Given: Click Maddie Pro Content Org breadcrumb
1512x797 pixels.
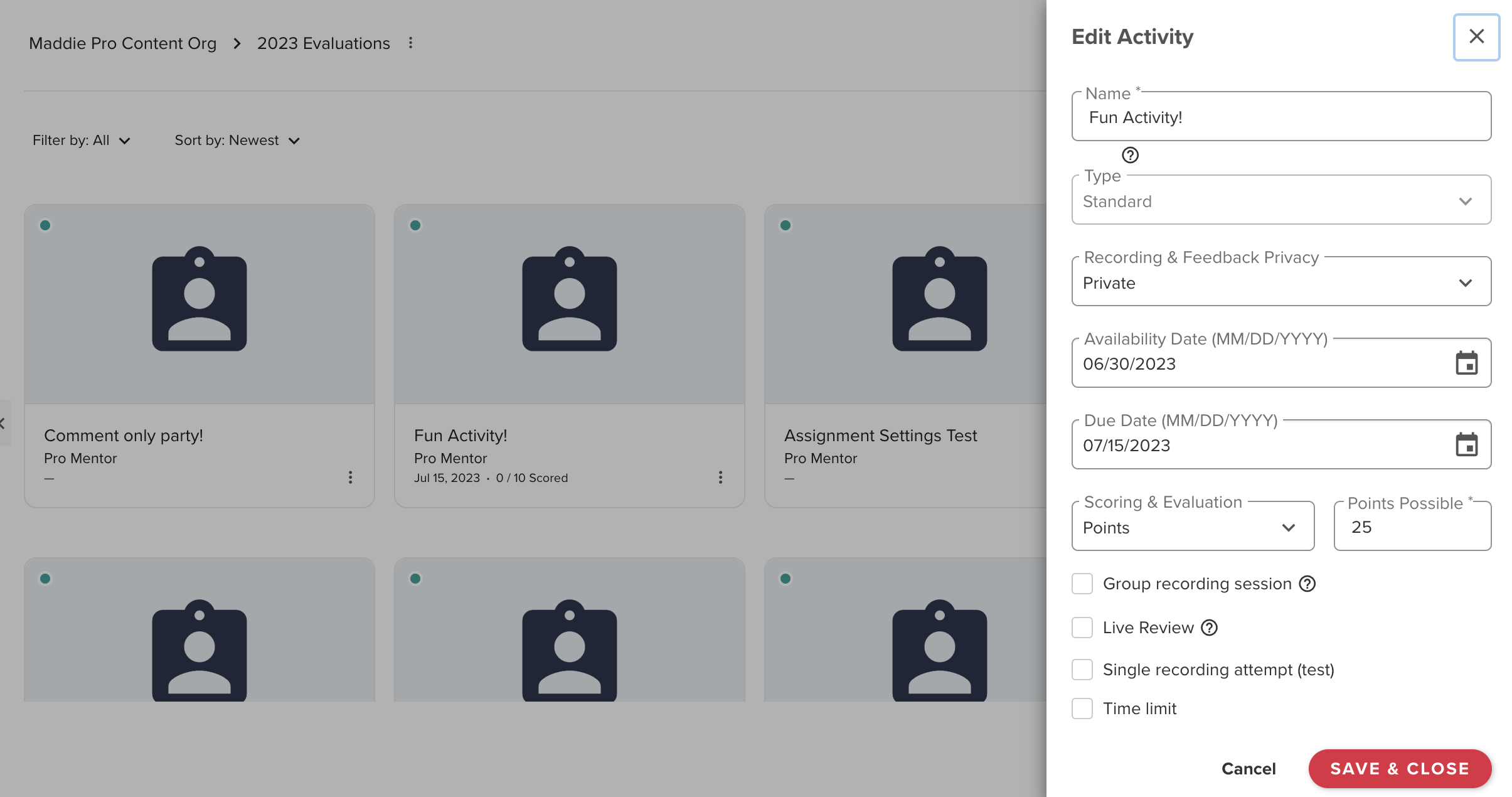Looking at the screenshot, I should pos(123,43).
